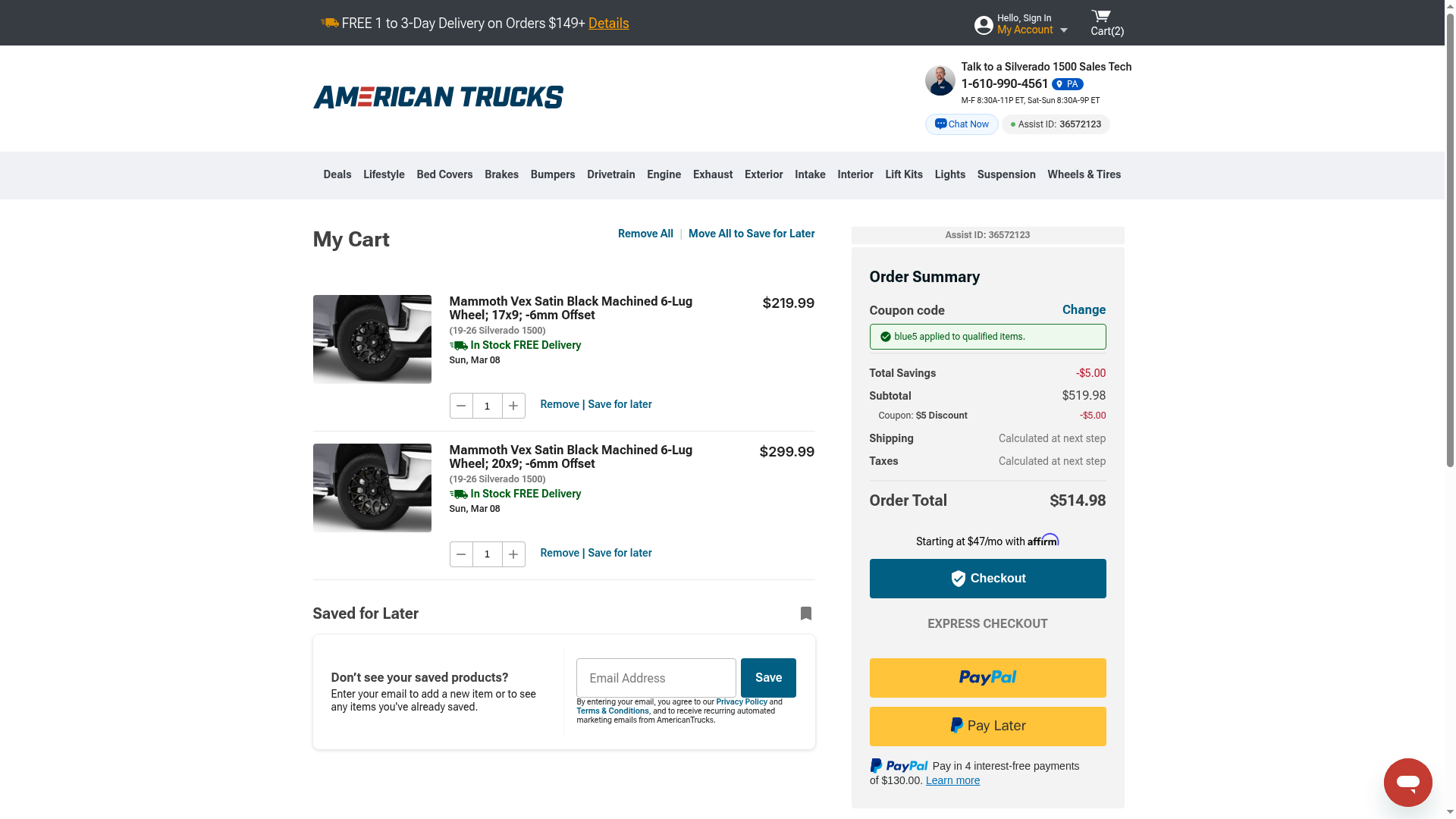Click the Chat Now button

[962, 124]
